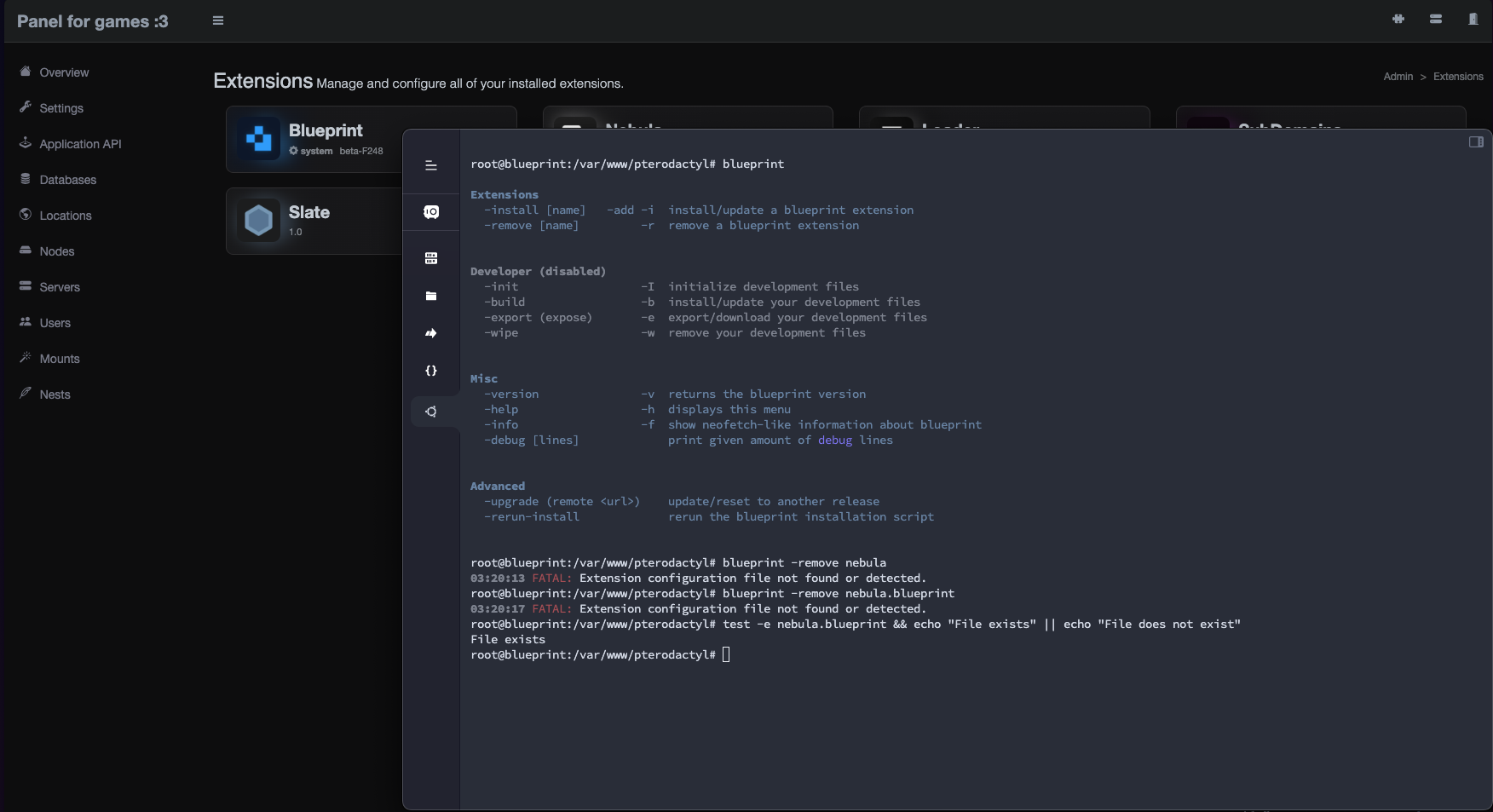
Task: Toggle the terminal side panel layout icon
Action: [1476, 142]
